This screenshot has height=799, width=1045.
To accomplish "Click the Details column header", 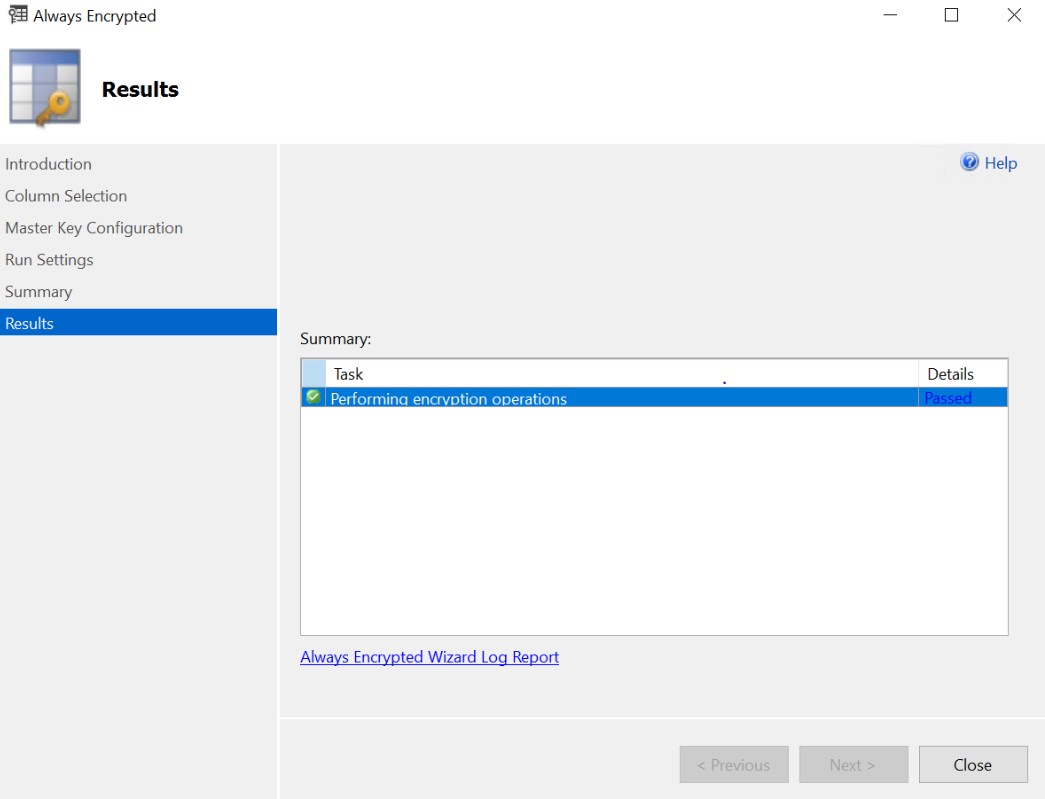I will point(962,374).
